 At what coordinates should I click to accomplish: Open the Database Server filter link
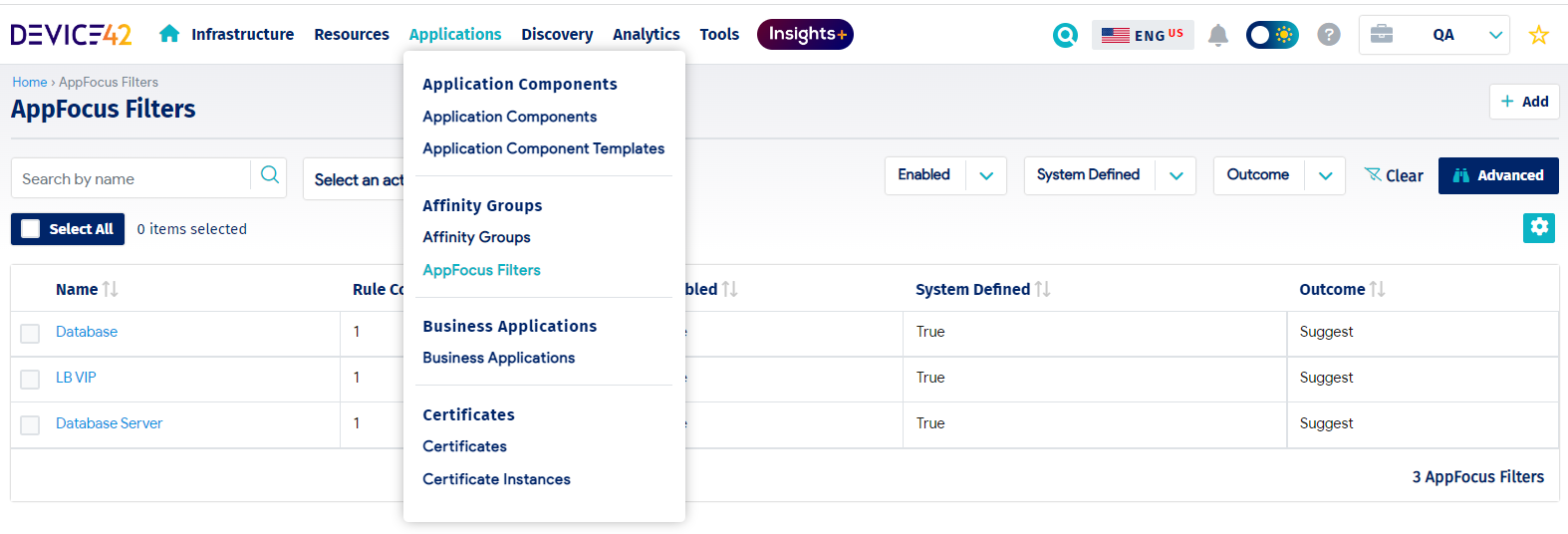(x=109, y=423)
